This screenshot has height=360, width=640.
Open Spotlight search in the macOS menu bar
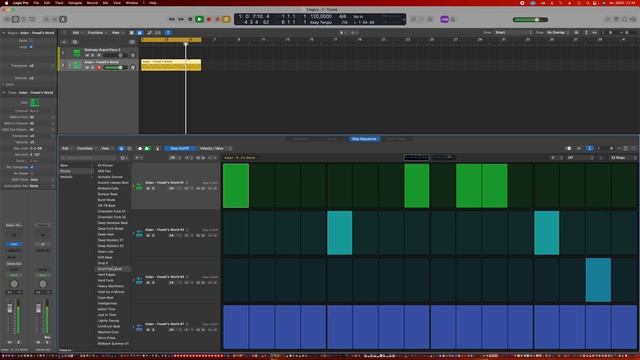(x=588, y=3)
